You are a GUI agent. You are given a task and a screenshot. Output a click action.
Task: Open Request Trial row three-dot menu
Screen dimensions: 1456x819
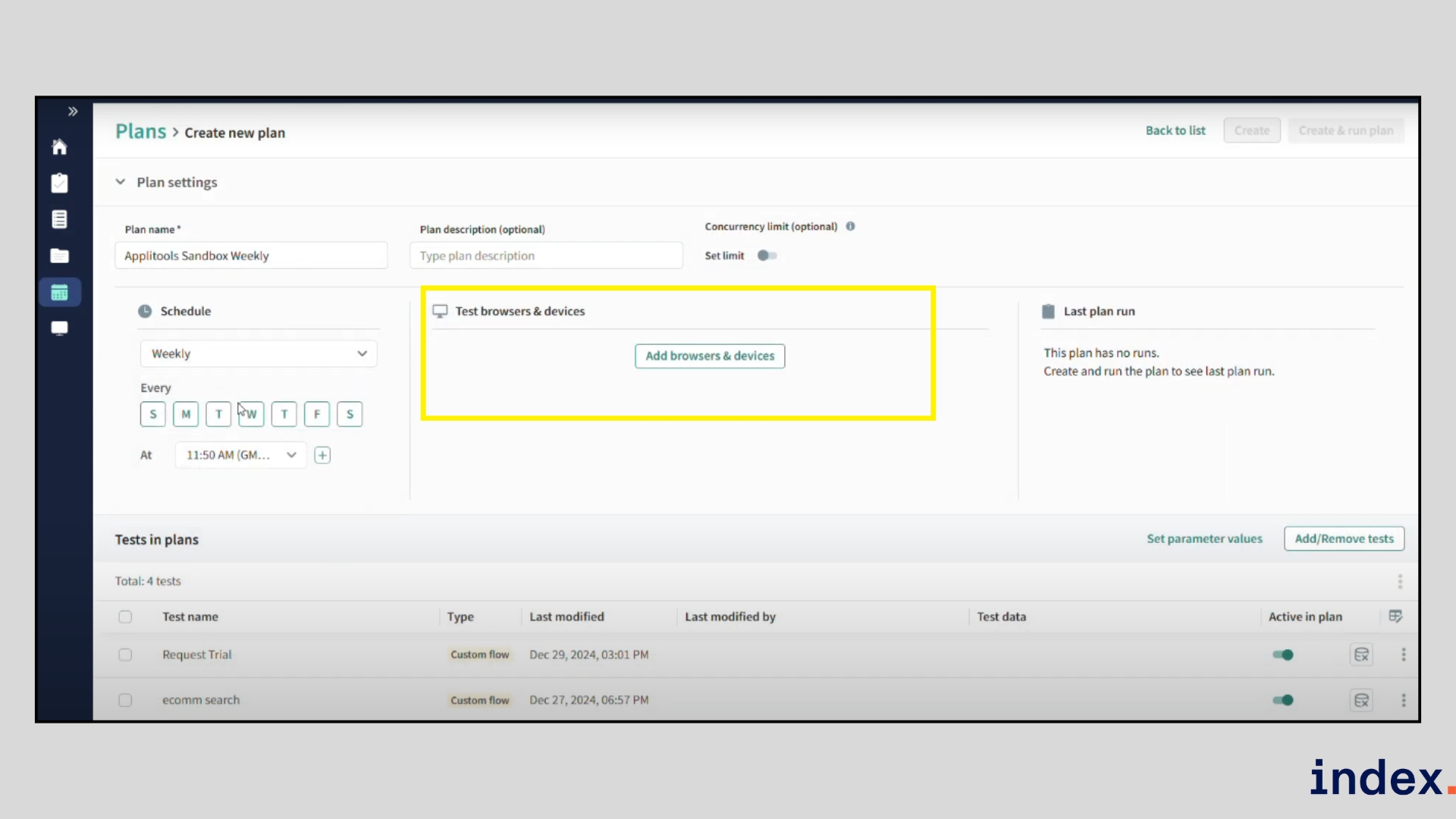point(1404,654)
